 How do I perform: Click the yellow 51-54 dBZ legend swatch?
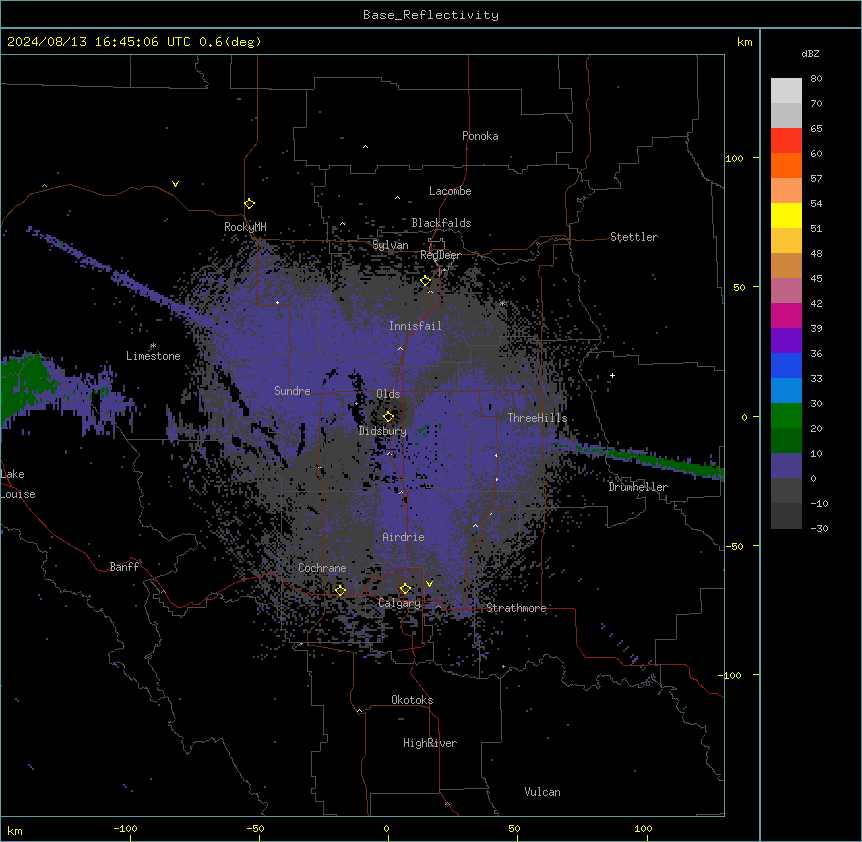[786, 215]
